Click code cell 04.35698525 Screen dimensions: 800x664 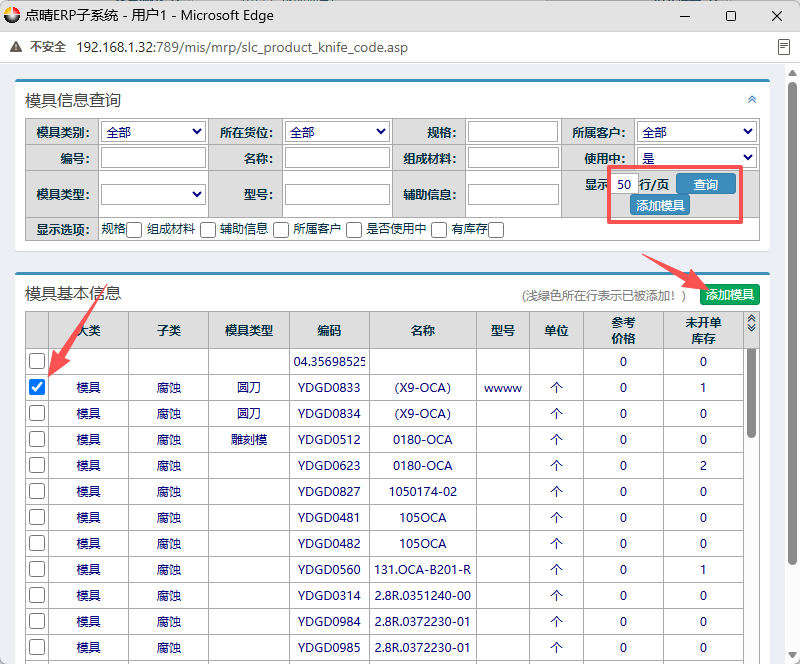[329, 361]
